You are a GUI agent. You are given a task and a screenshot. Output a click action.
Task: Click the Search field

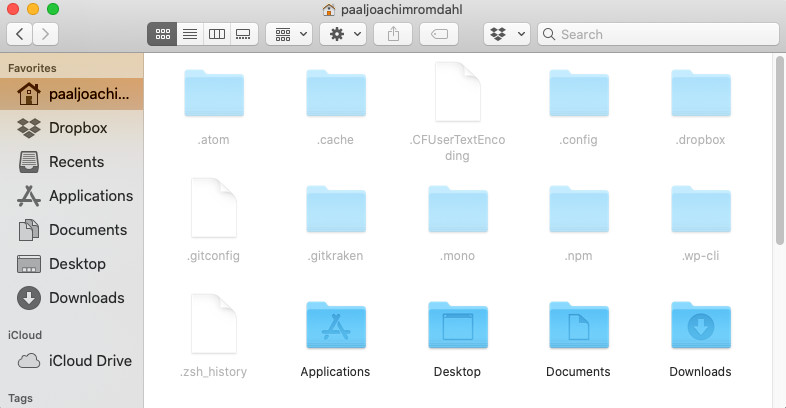pyautogui.click(x=658, y=34)
